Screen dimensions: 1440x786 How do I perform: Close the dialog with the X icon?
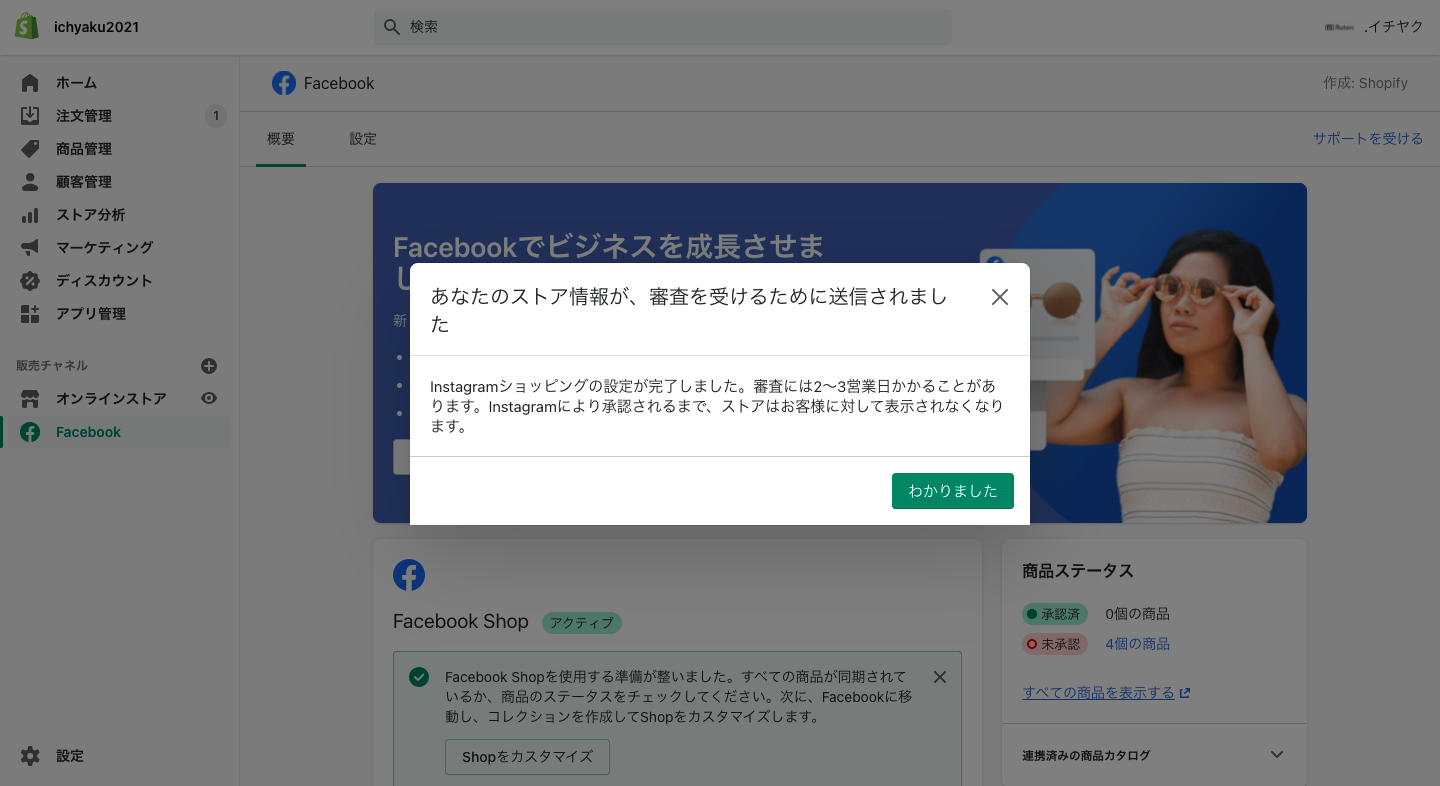click(x=1000, y=297)
